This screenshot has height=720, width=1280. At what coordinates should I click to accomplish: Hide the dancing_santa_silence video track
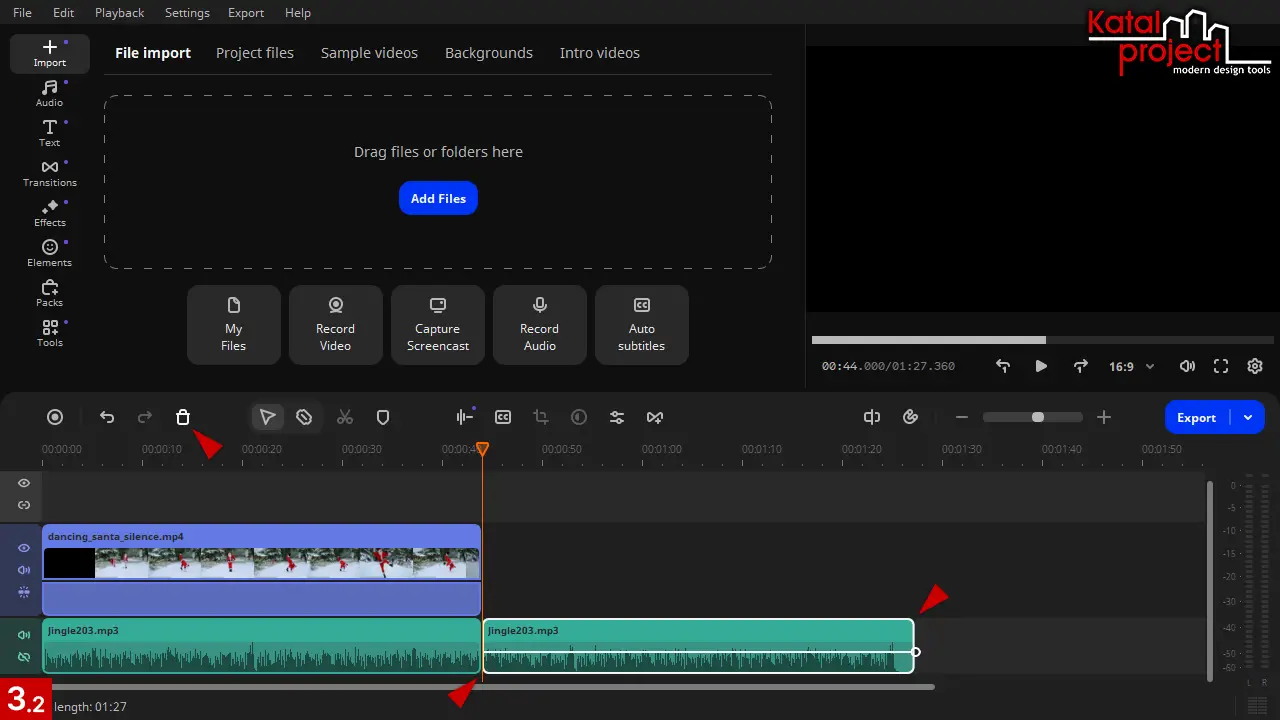pyautogui.click(x=24, y=548)
